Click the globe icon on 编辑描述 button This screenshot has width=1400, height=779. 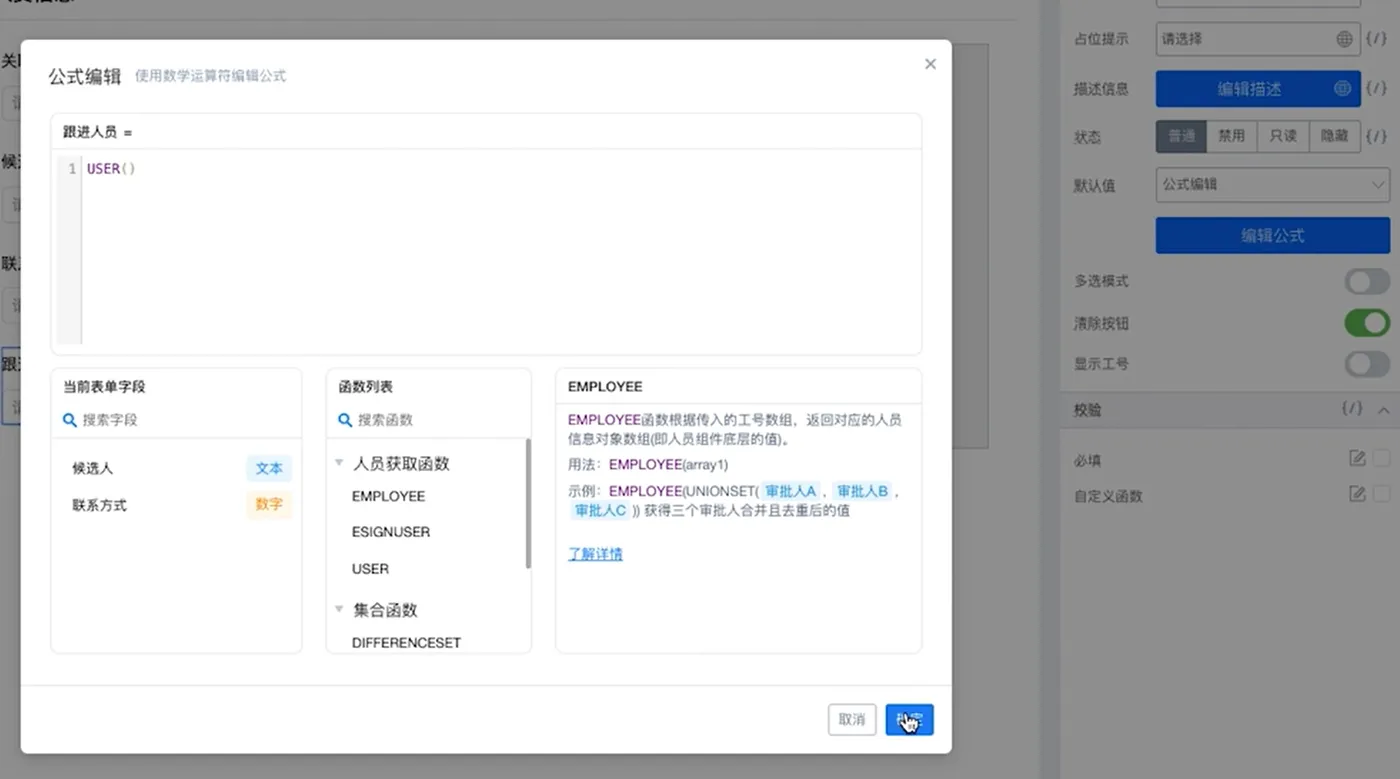point(1343,88)
